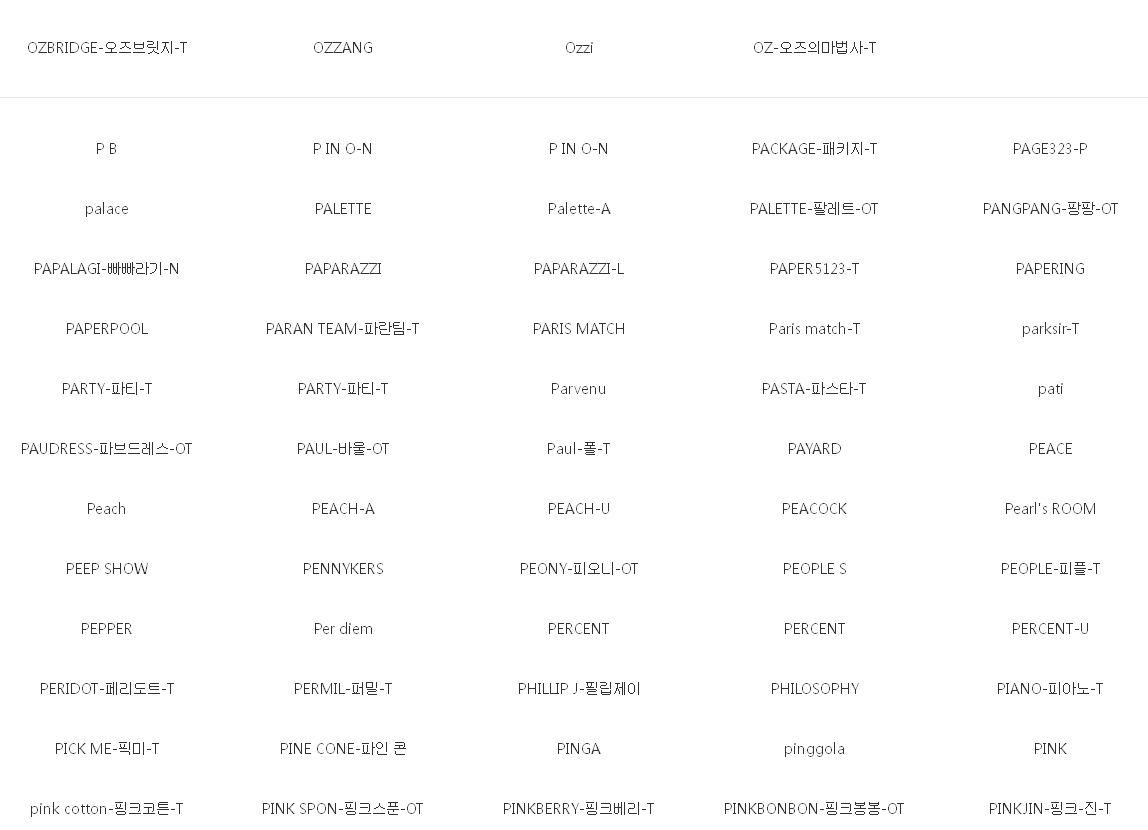Viewport: 1148px width, 830px height.
Task: Open the OZZANG brand link
Action: pos(343,48)
